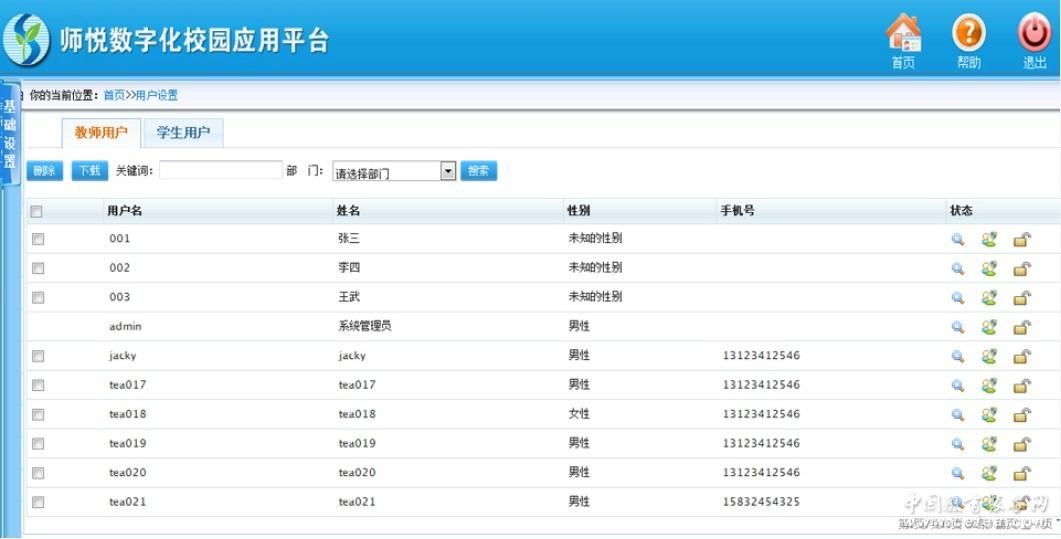Open the Help (帮助) question mark icon
This screenshot has width=1061, height=539.
968,35
